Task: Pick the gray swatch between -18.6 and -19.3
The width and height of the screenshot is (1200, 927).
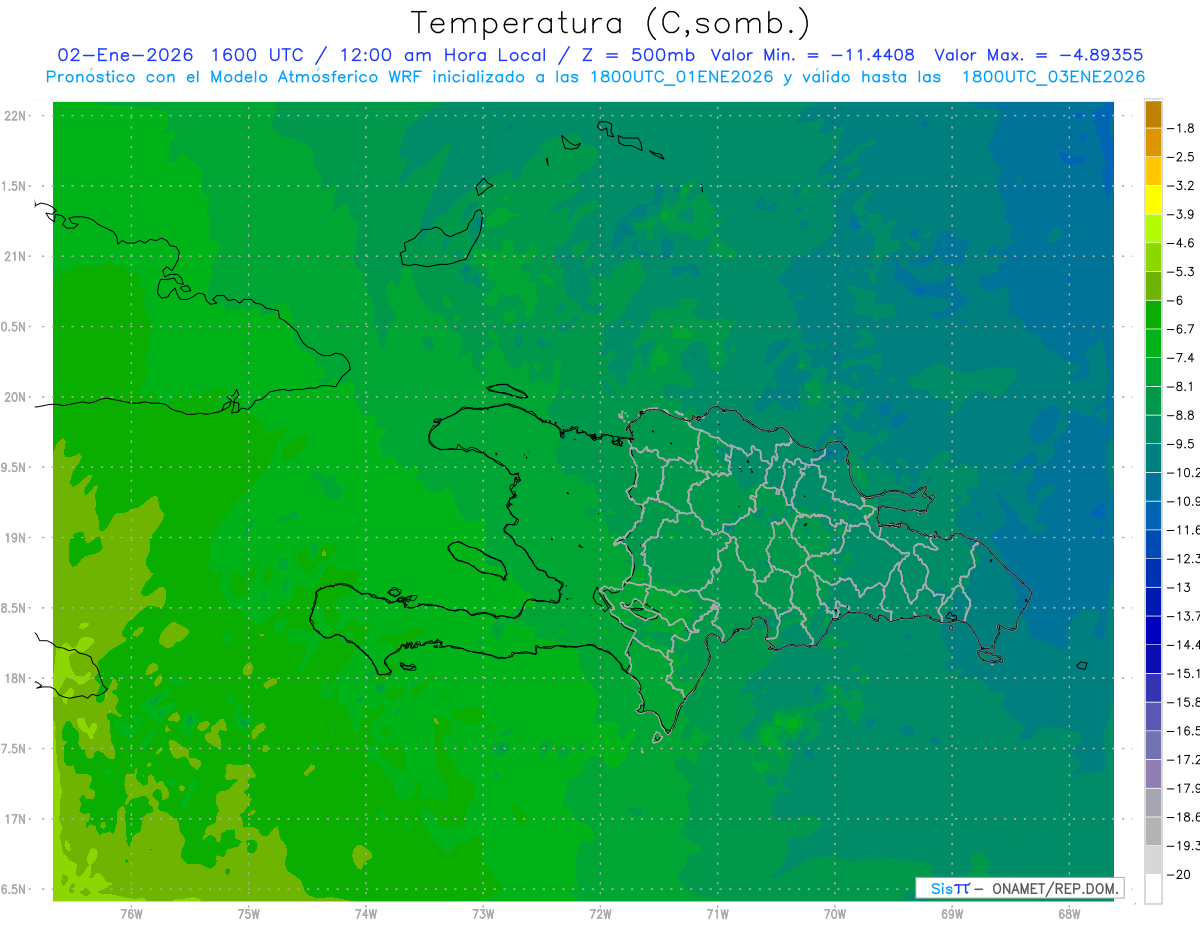Action: (1153, 831)
